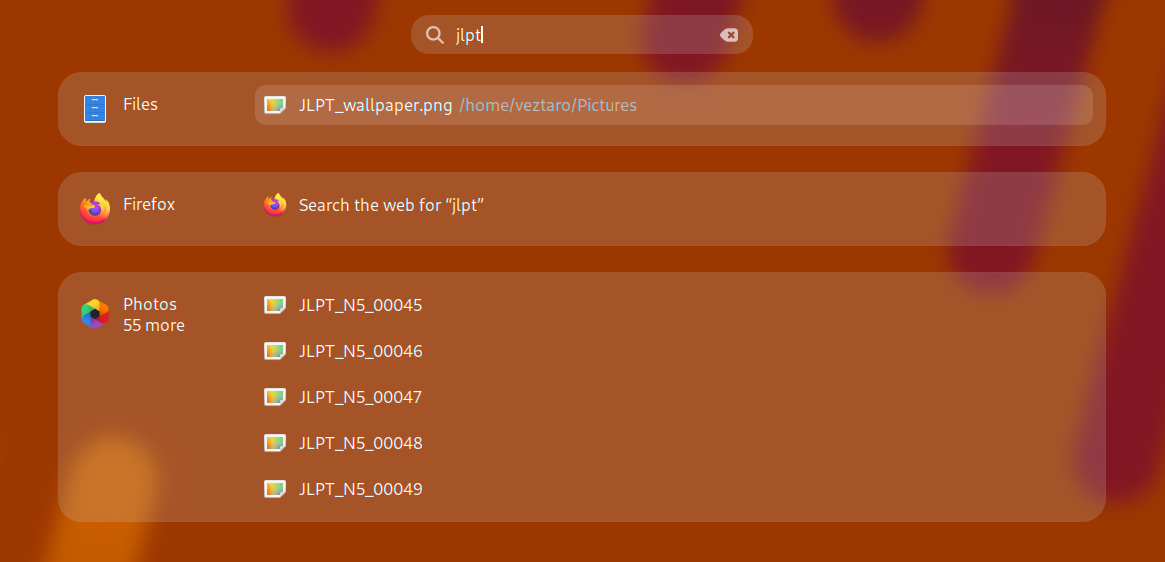Search the web for "jlpt"

(391, 205)
